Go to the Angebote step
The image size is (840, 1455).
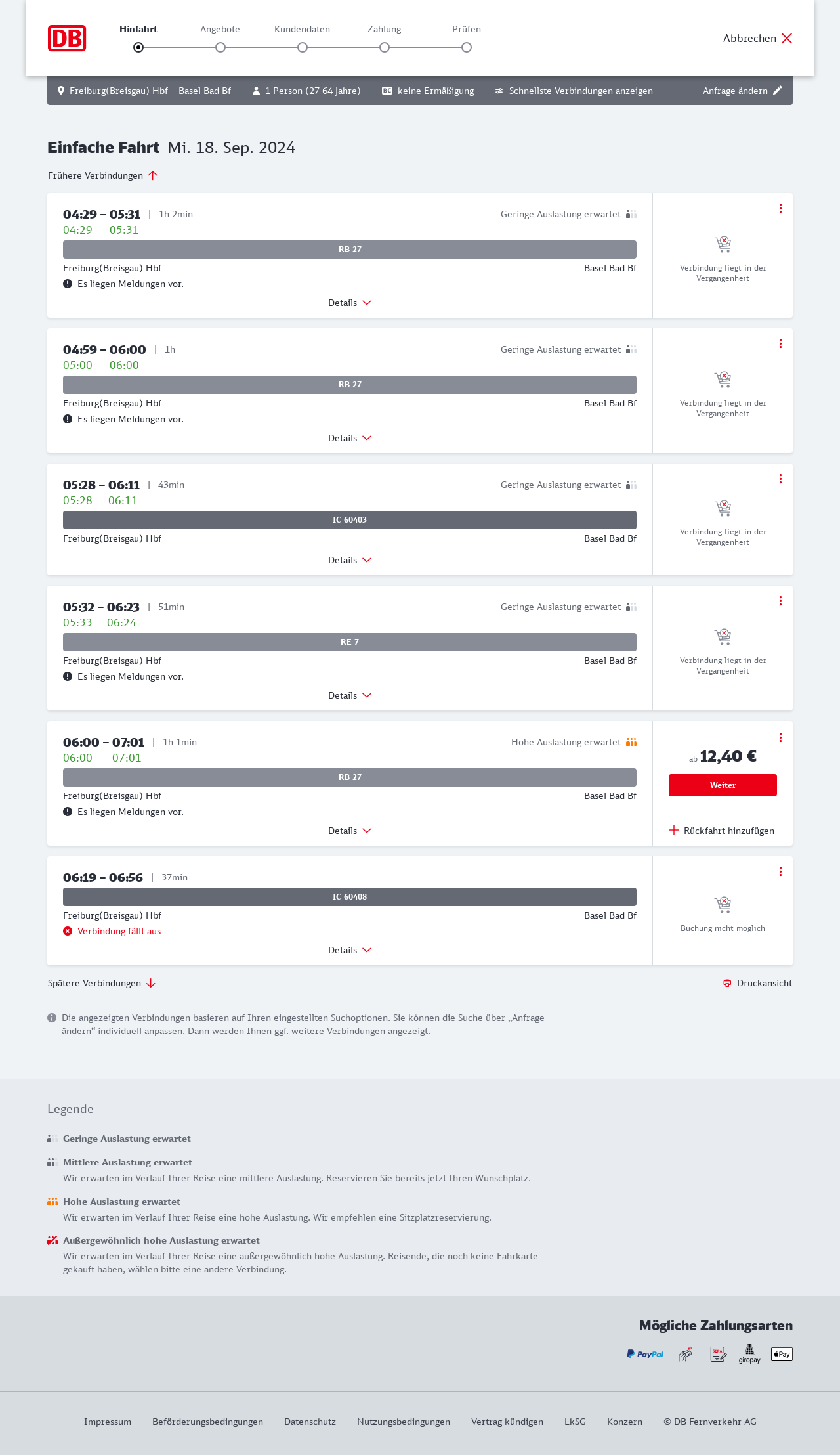pyautogui.click(x=220, y=47)
